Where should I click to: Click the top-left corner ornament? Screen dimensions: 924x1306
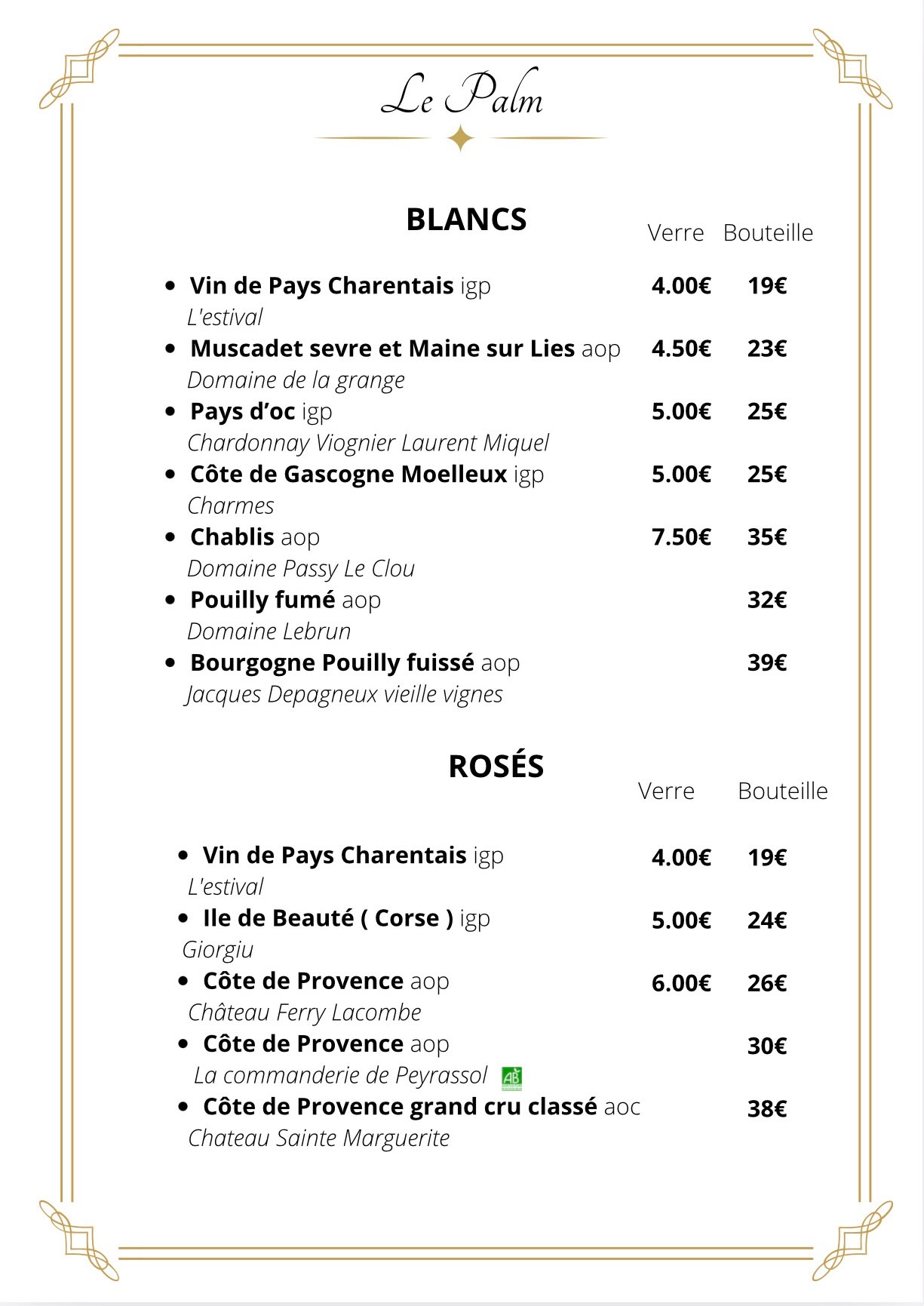click(x=79, y=68)
